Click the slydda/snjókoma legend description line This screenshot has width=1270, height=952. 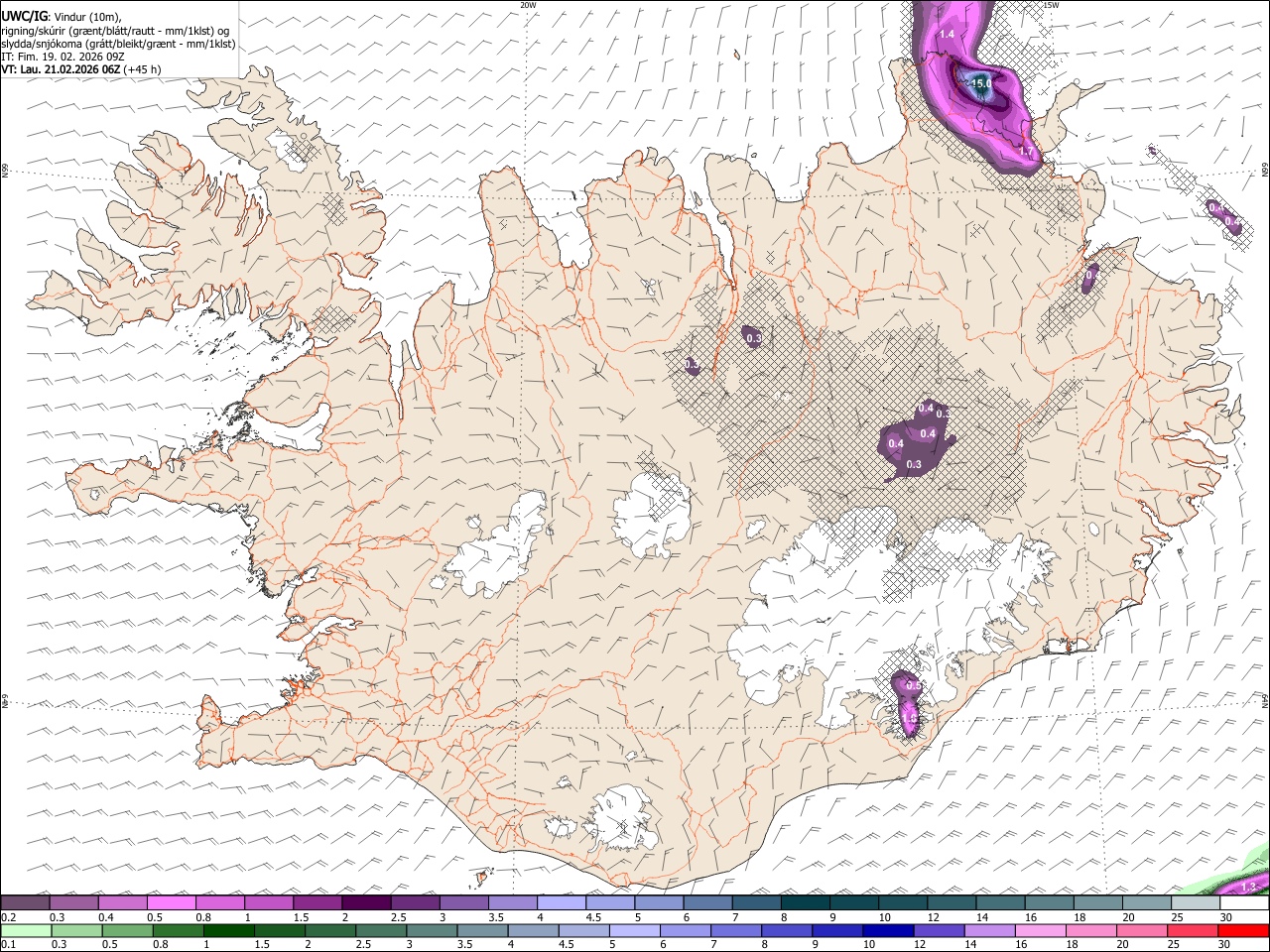click(118, 44)
